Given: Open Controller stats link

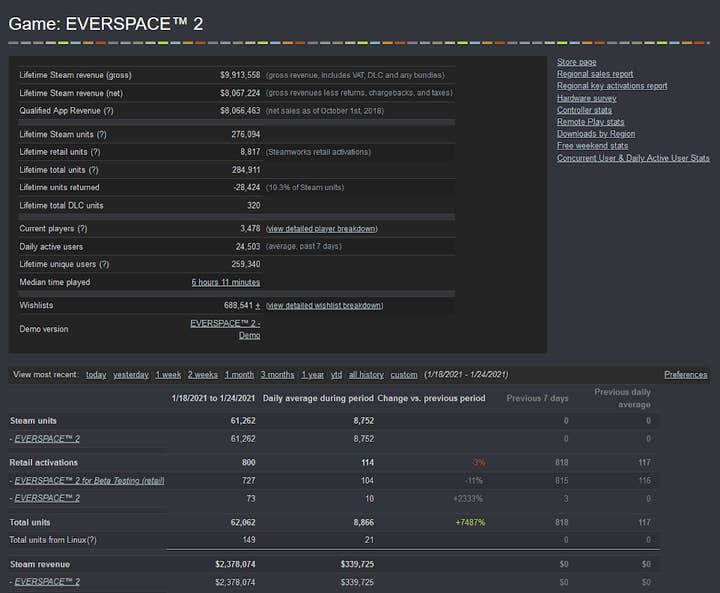Looking at the screenshot, I should click(x=584, y=110).
